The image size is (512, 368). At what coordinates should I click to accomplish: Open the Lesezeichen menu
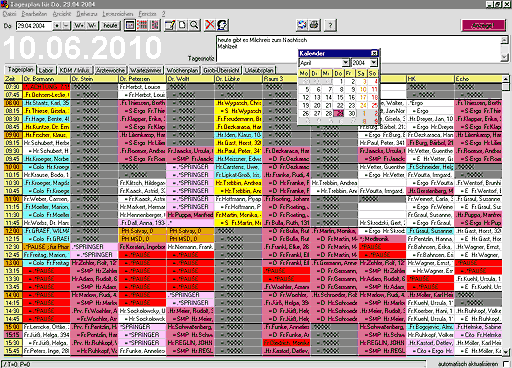tap(118, 14)
